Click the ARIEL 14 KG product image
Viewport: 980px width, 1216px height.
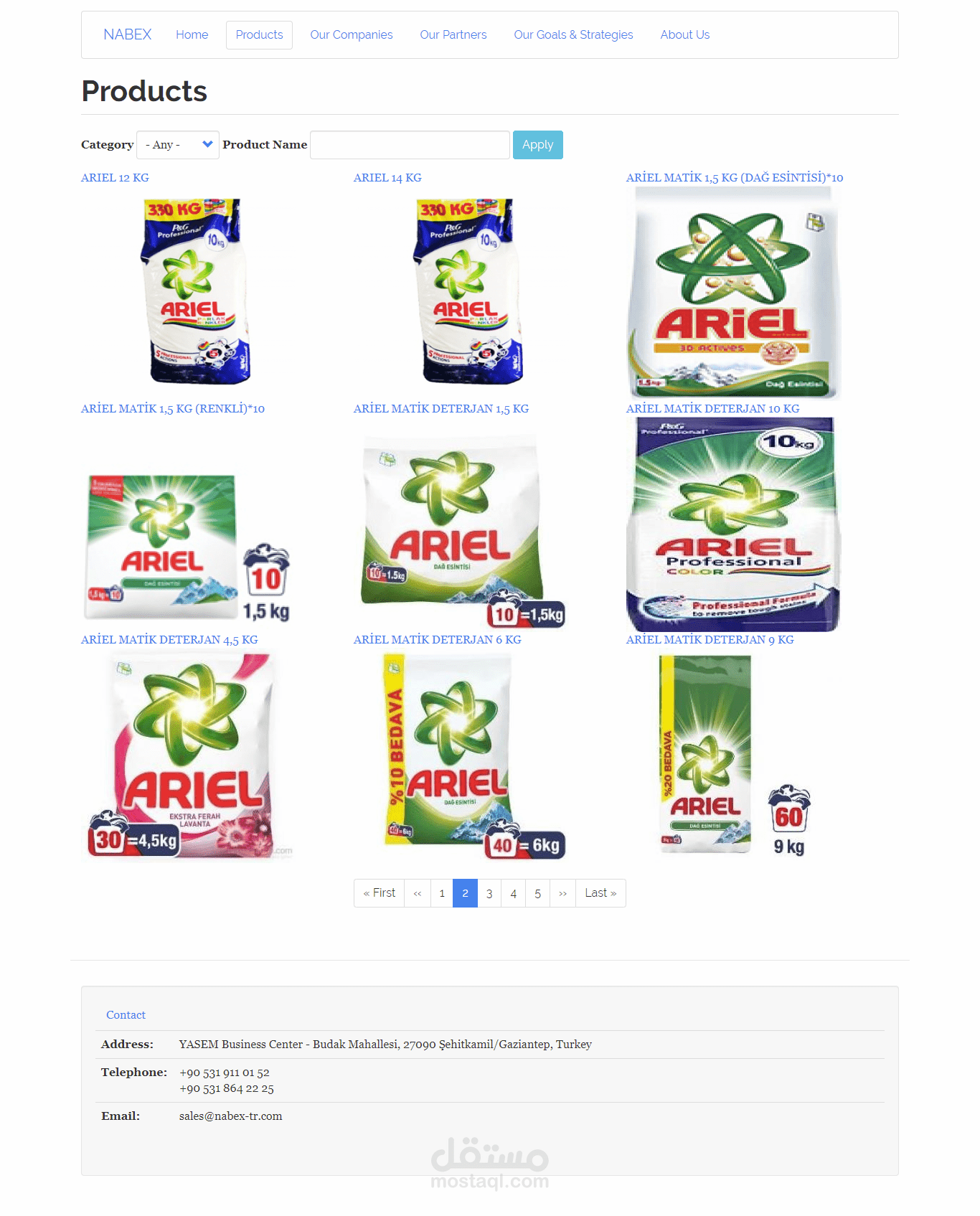(468, 291)
